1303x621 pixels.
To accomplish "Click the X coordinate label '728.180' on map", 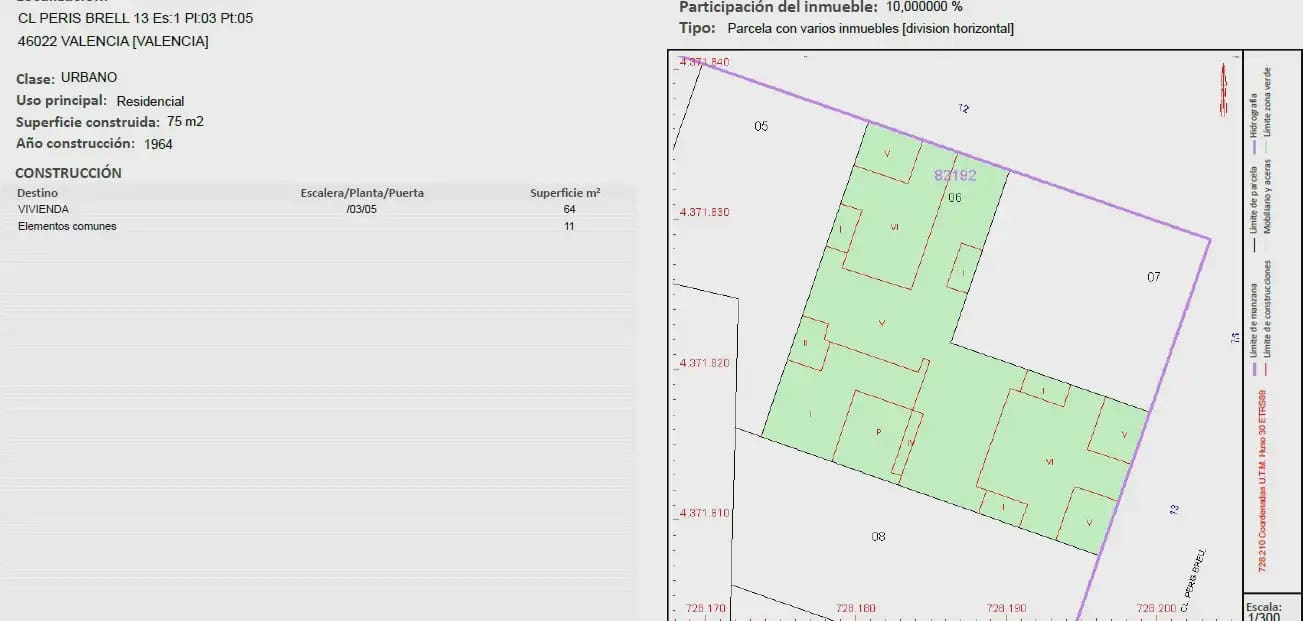I will pyautogui.click(x=856, y=608).
